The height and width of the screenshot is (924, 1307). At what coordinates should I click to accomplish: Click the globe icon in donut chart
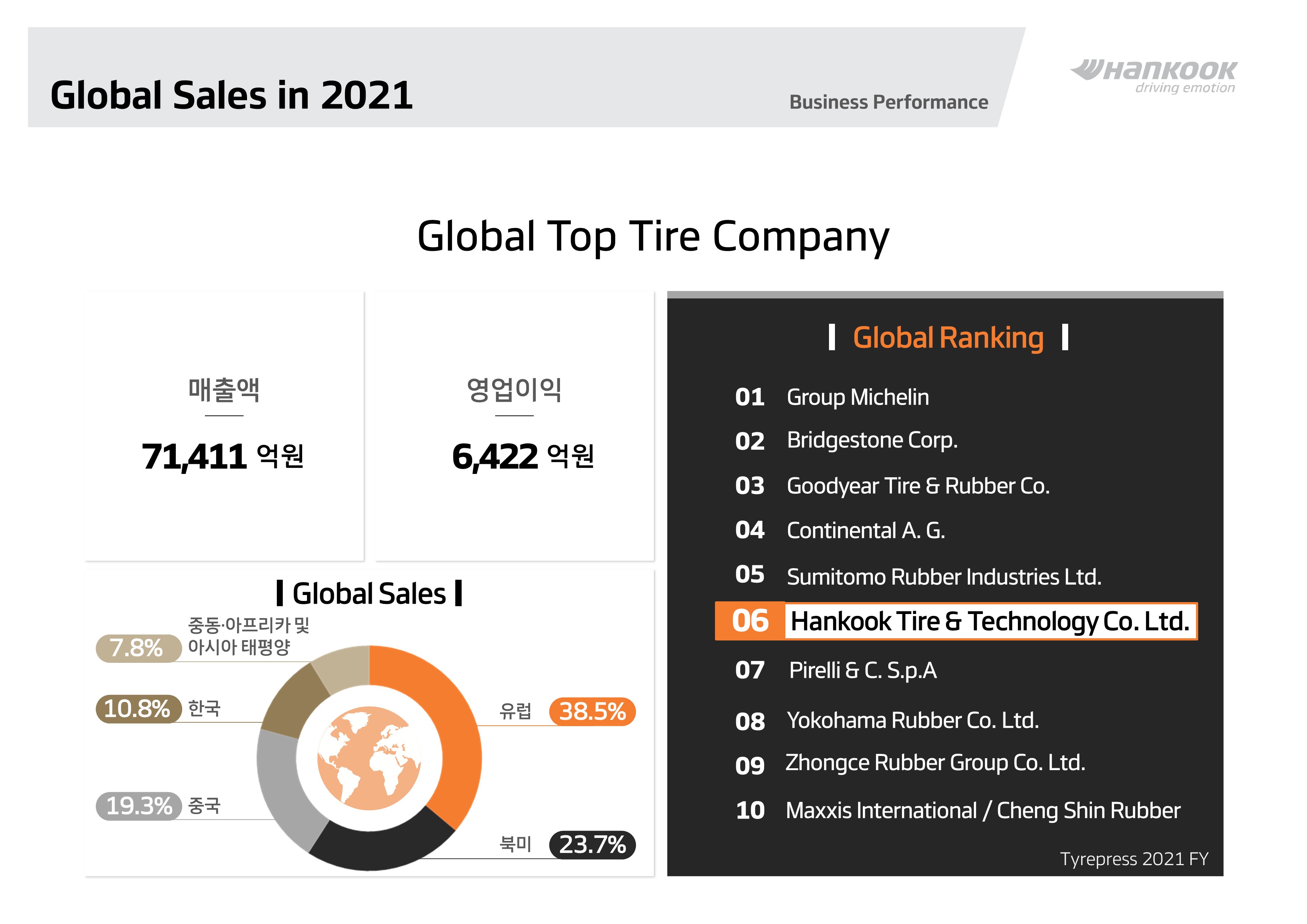(x=369, y=758)
